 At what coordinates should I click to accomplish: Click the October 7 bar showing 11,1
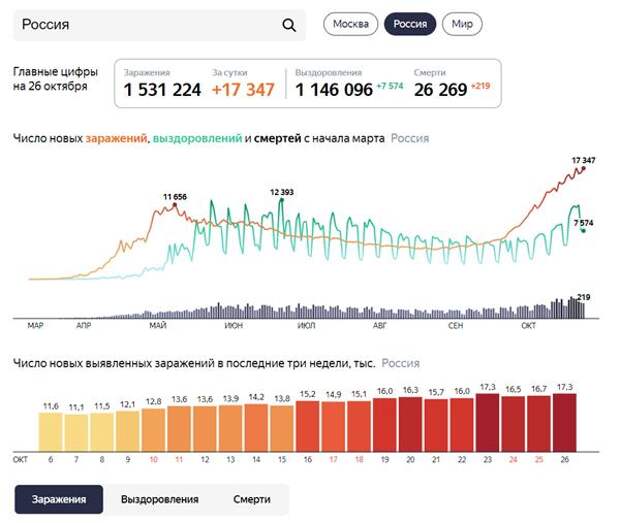[x=76, y=433]
